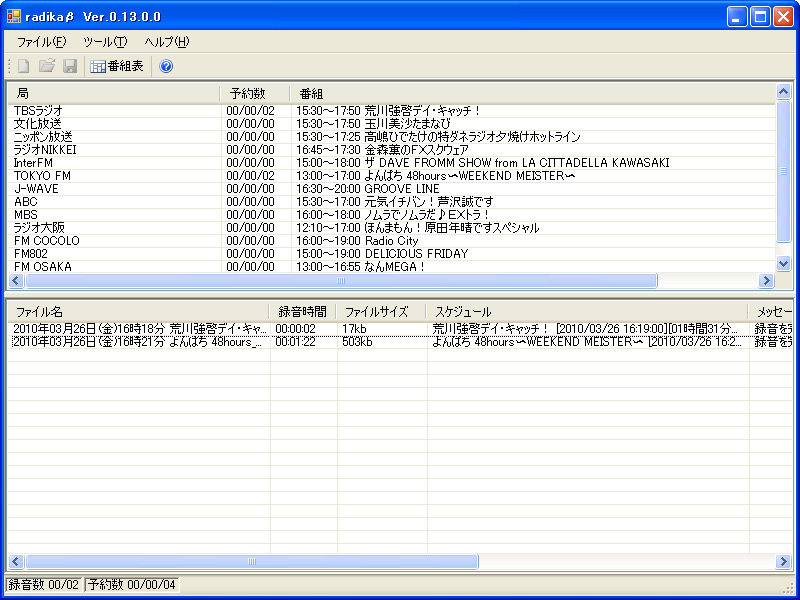
Task: Click the blue Help question mark icon
Action: pos(166,66)
